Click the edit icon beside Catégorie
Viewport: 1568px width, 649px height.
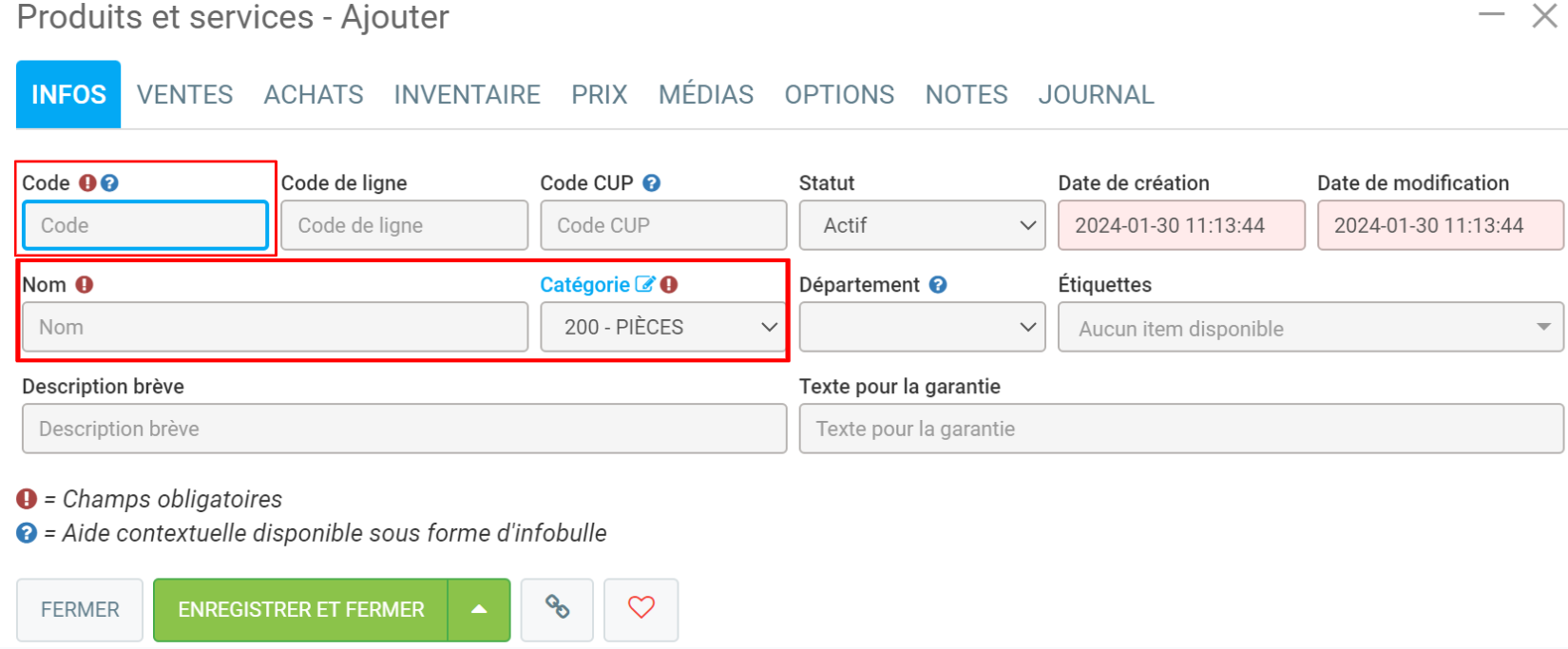(644, 284)
